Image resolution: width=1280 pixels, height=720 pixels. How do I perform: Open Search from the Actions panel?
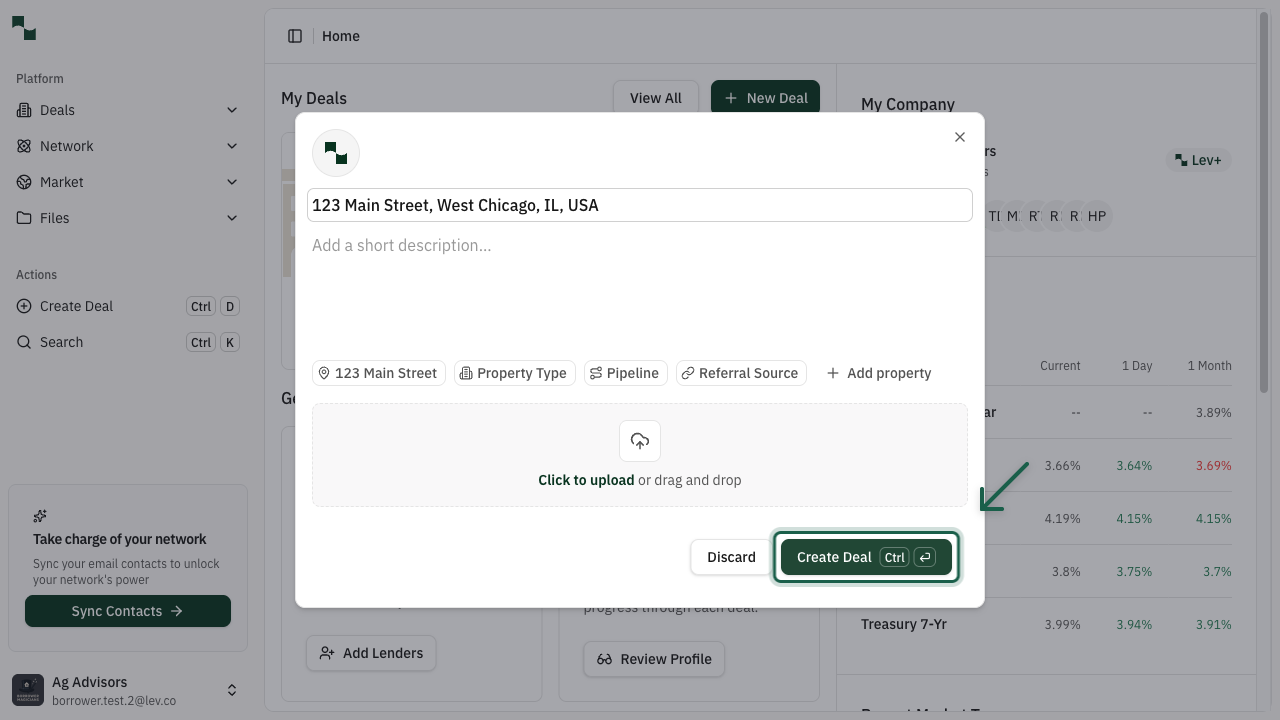click(62, 342)
